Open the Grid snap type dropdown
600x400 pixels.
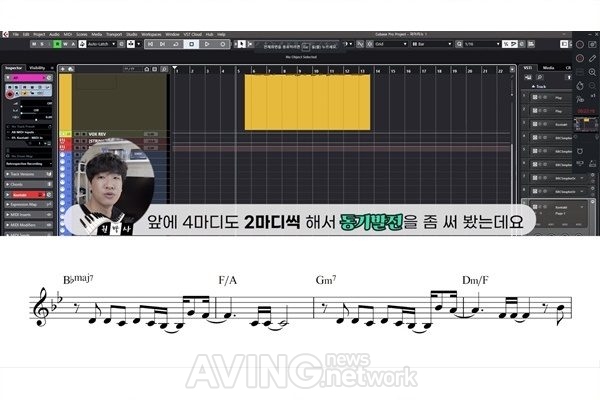391,44
